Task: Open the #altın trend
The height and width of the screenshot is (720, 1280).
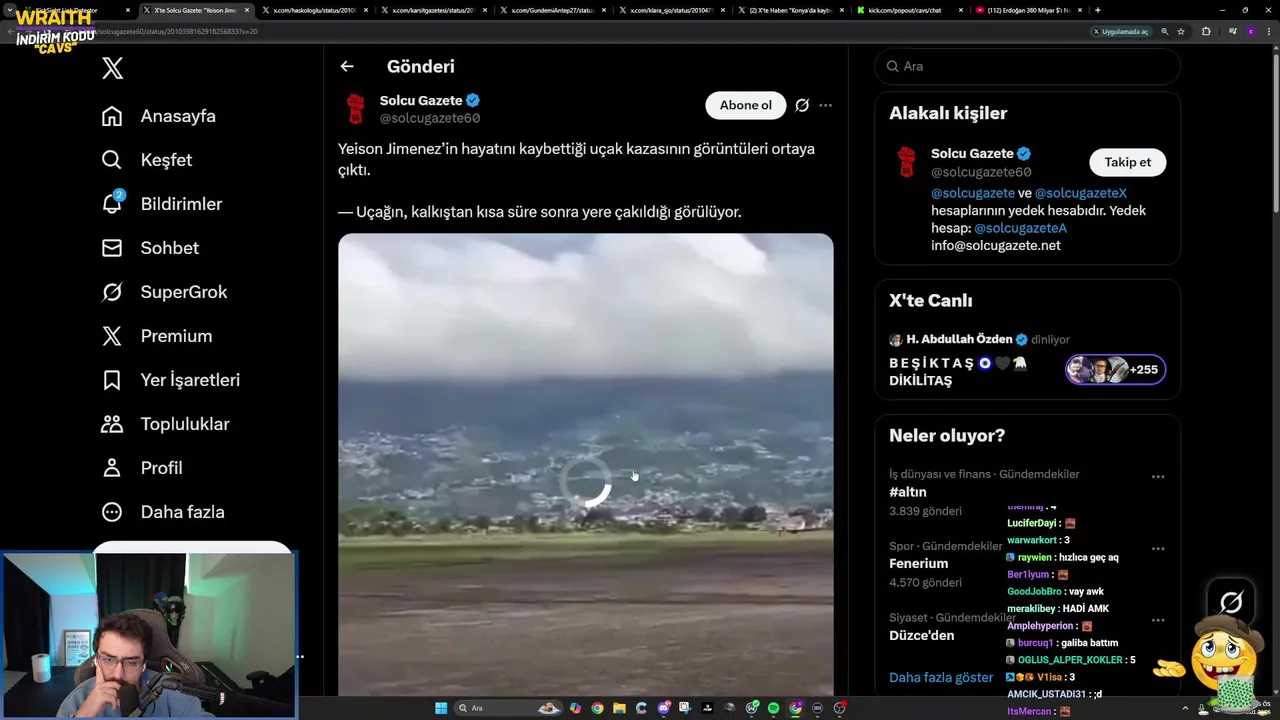Action: 908,492
